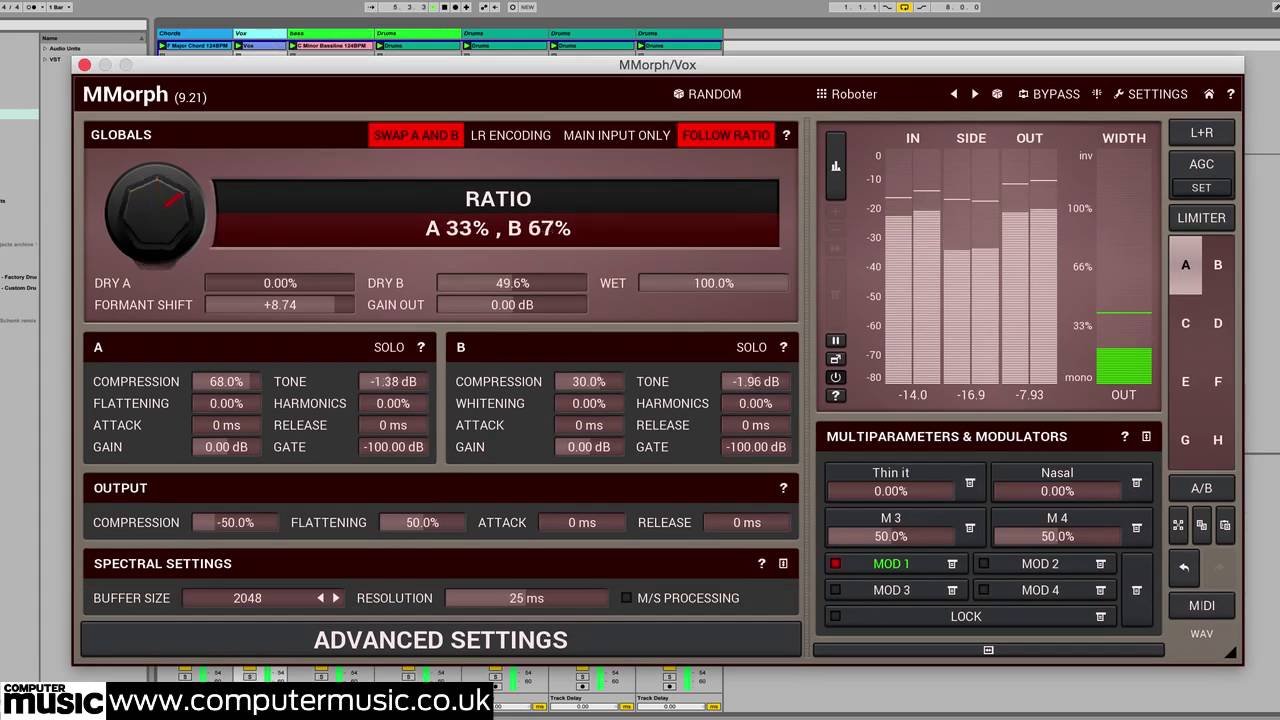Open MOD 4 modulator menu icon

click(1100, 590)
